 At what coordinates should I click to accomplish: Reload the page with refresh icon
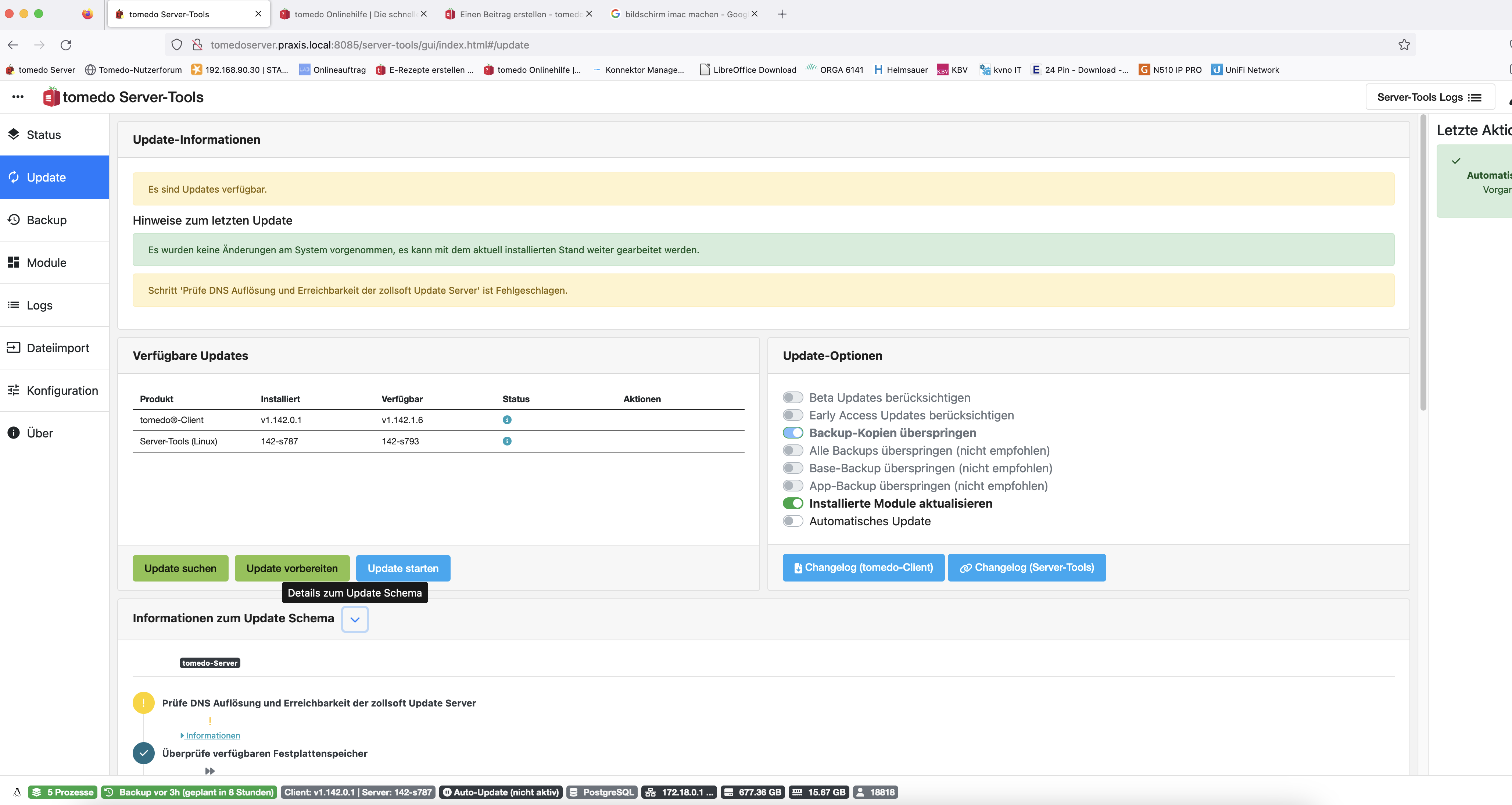click(x=66, y=44)
